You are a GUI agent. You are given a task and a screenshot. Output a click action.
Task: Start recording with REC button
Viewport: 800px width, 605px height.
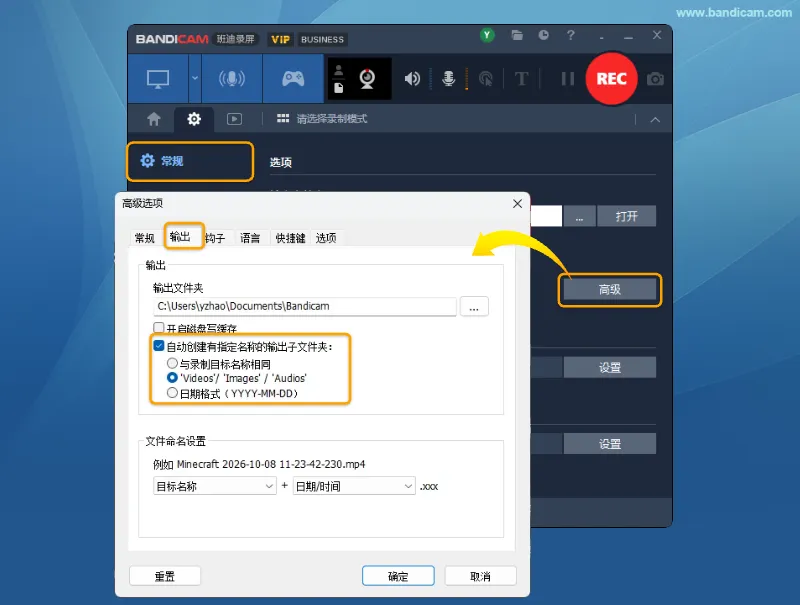click(611, 79)
